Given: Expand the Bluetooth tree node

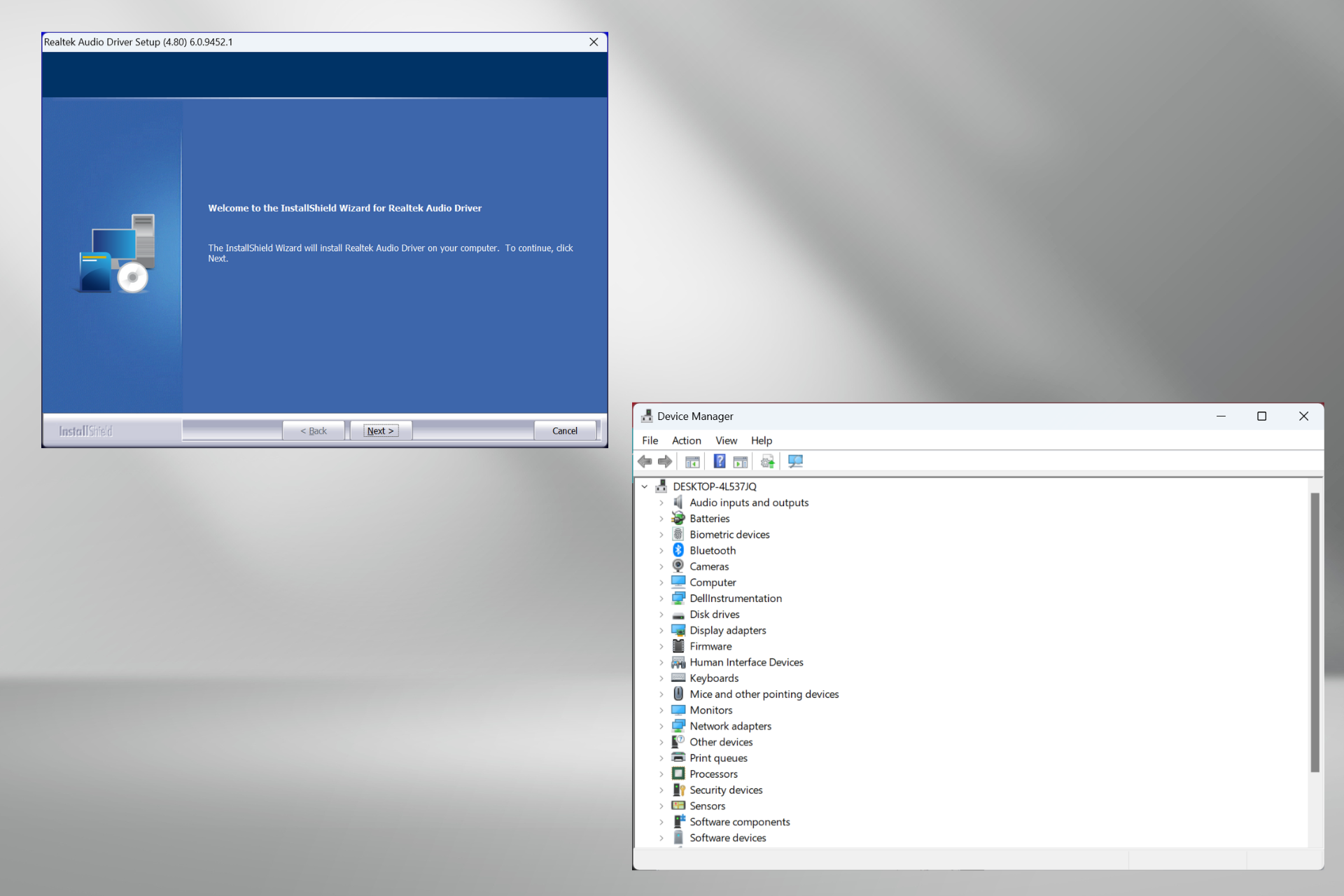Looking at the screenshot, I should tap(661, 550).
